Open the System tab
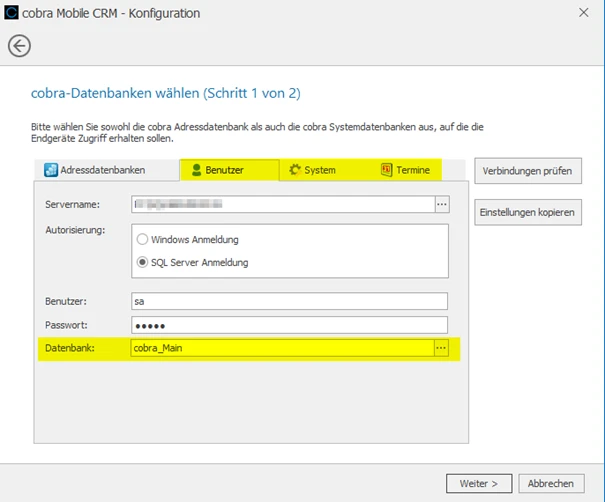The width and height of the screenshot is (605, 502). (x=313, y=170)
